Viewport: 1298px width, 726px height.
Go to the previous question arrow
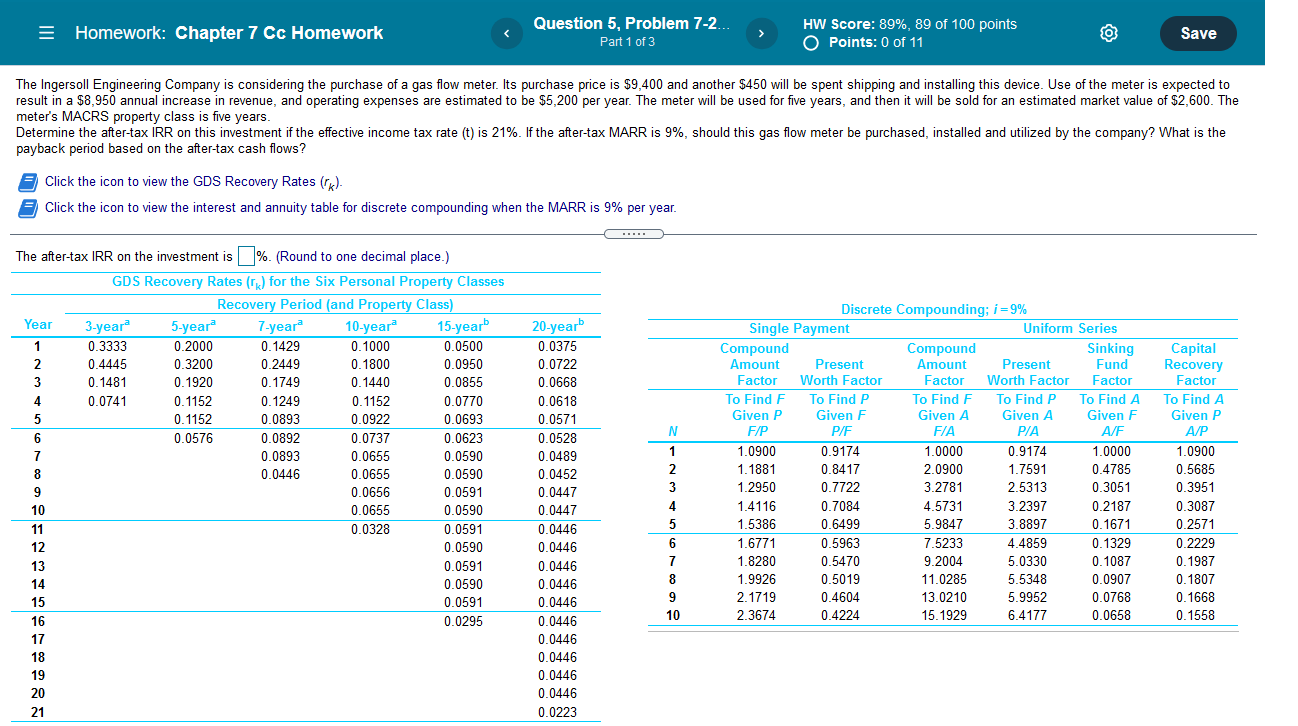point(505,34)
